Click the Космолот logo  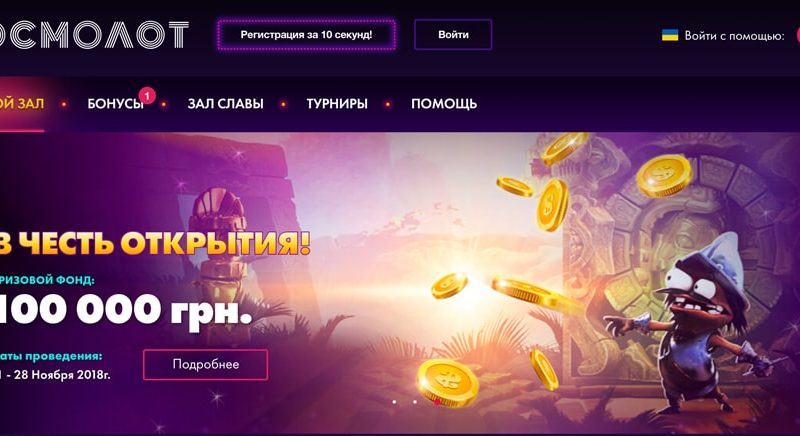[94, 35]
